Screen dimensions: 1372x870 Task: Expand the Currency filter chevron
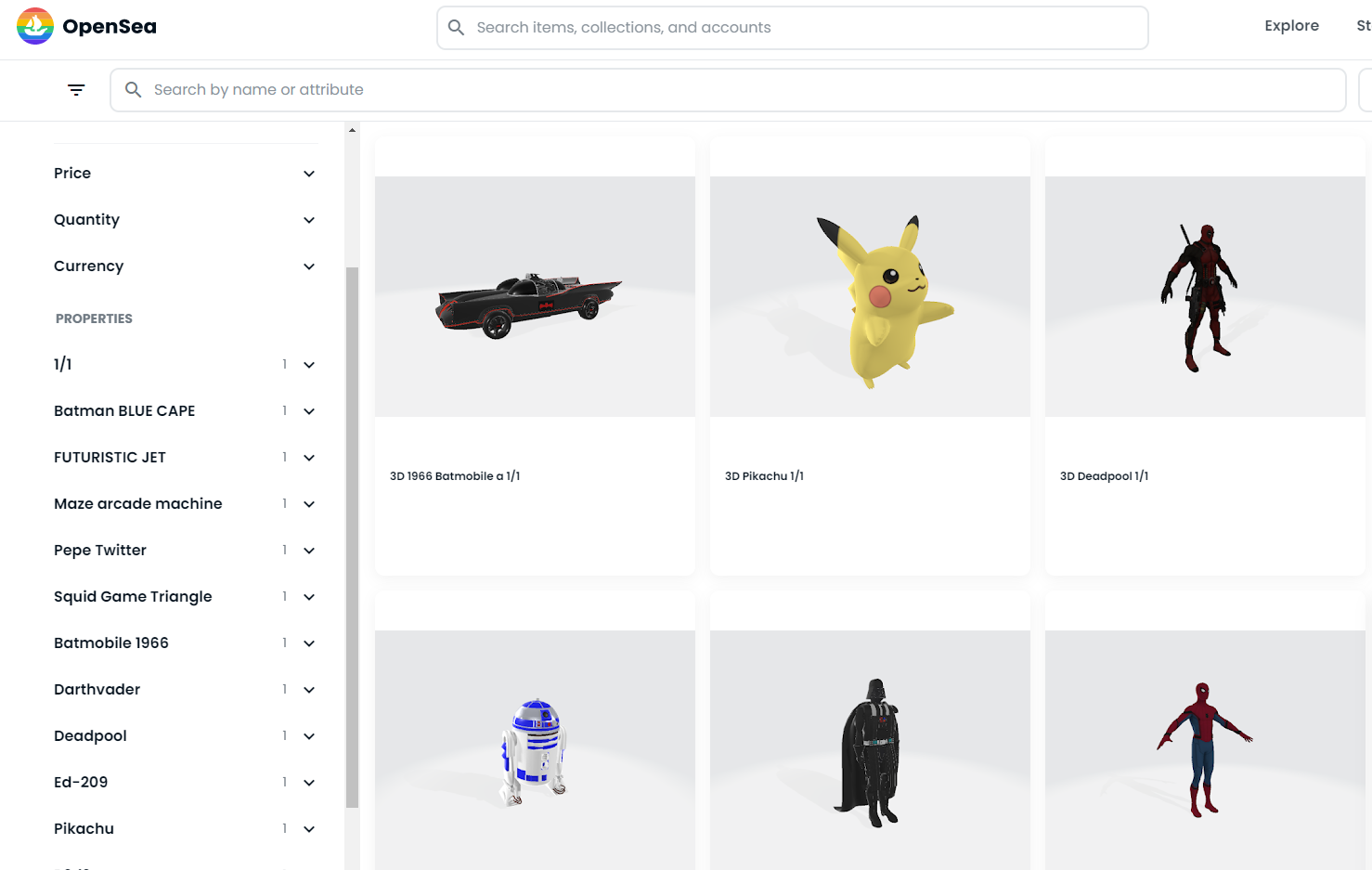coord(309,266)
